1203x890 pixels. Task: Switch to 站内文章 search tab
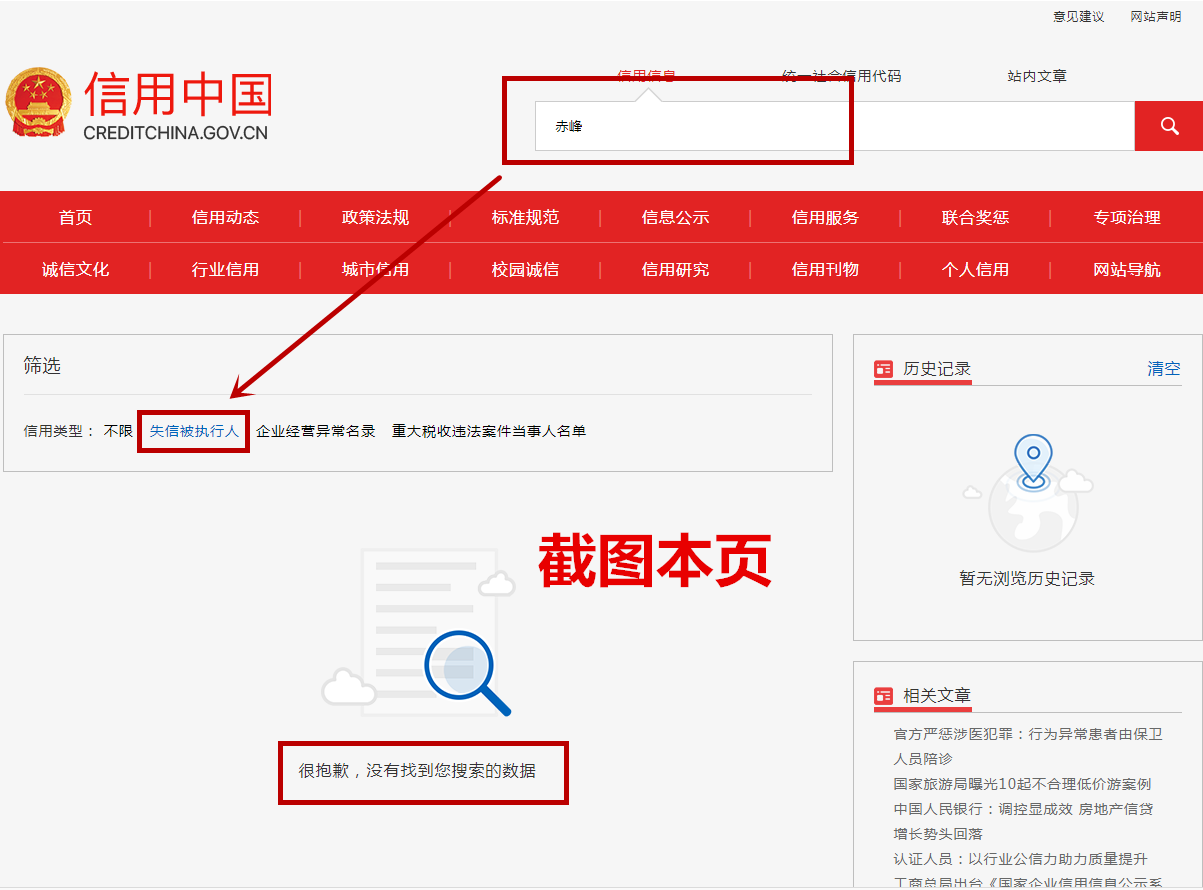pos(1036,76)
